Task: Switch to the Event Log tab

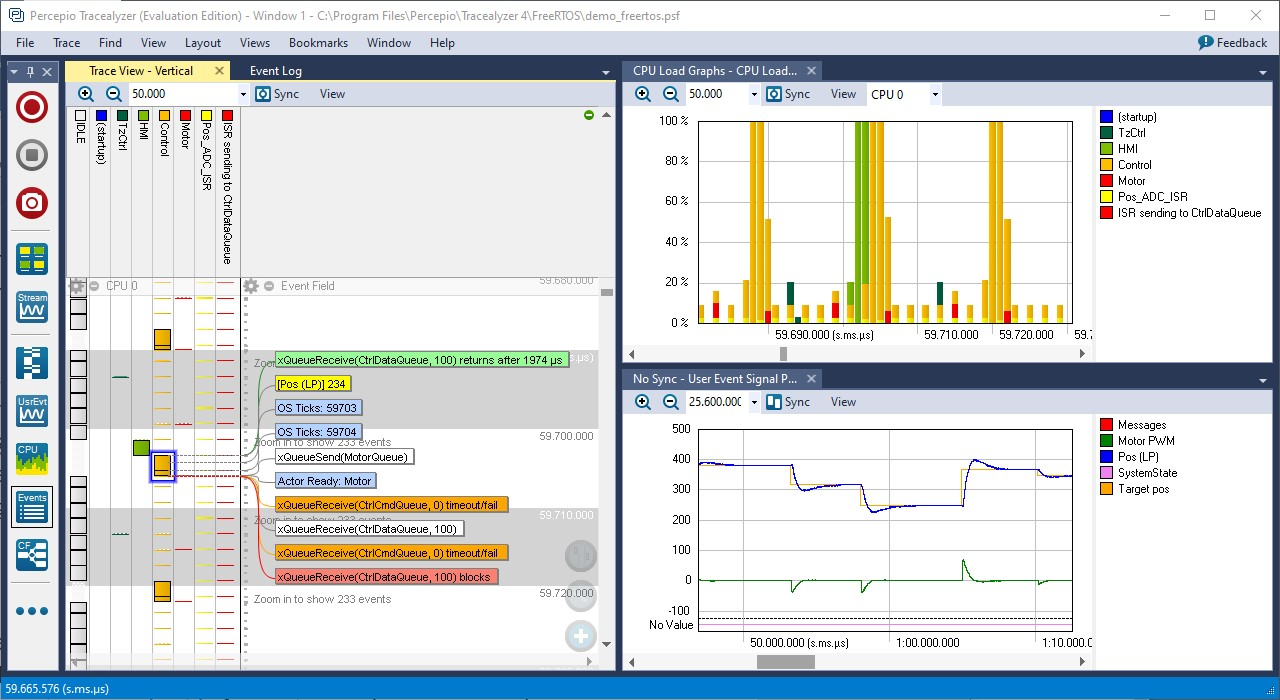Action: pyautogui.click(x=276, y=71)
